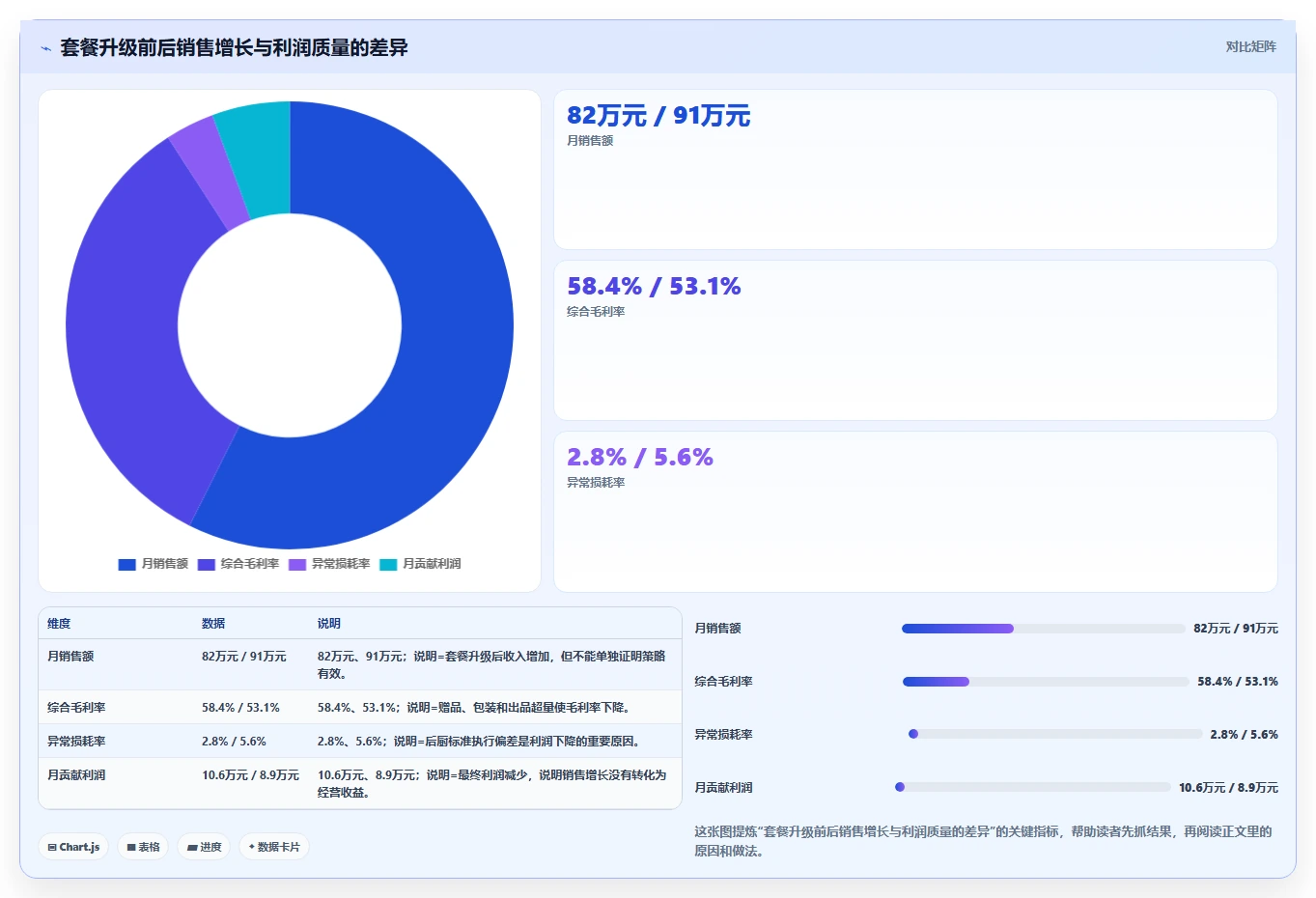Select the 综合毛利率 table row cell

pyautogui.click(x=76, y=708)
